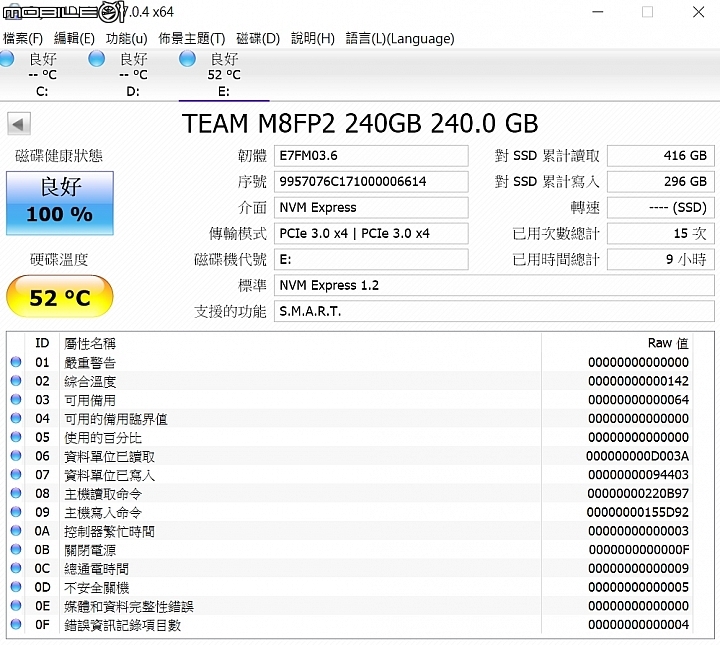Click the firmware E7FM03.6 field
720x645 pixels.
pos(371,156)
